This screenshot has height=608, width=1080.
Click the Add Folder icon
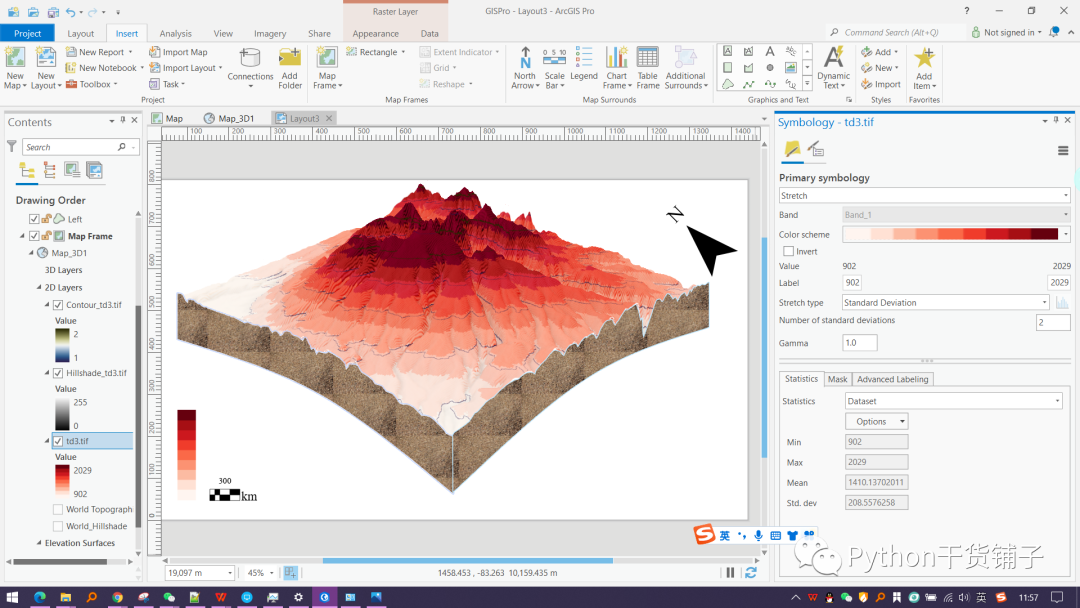290,67
